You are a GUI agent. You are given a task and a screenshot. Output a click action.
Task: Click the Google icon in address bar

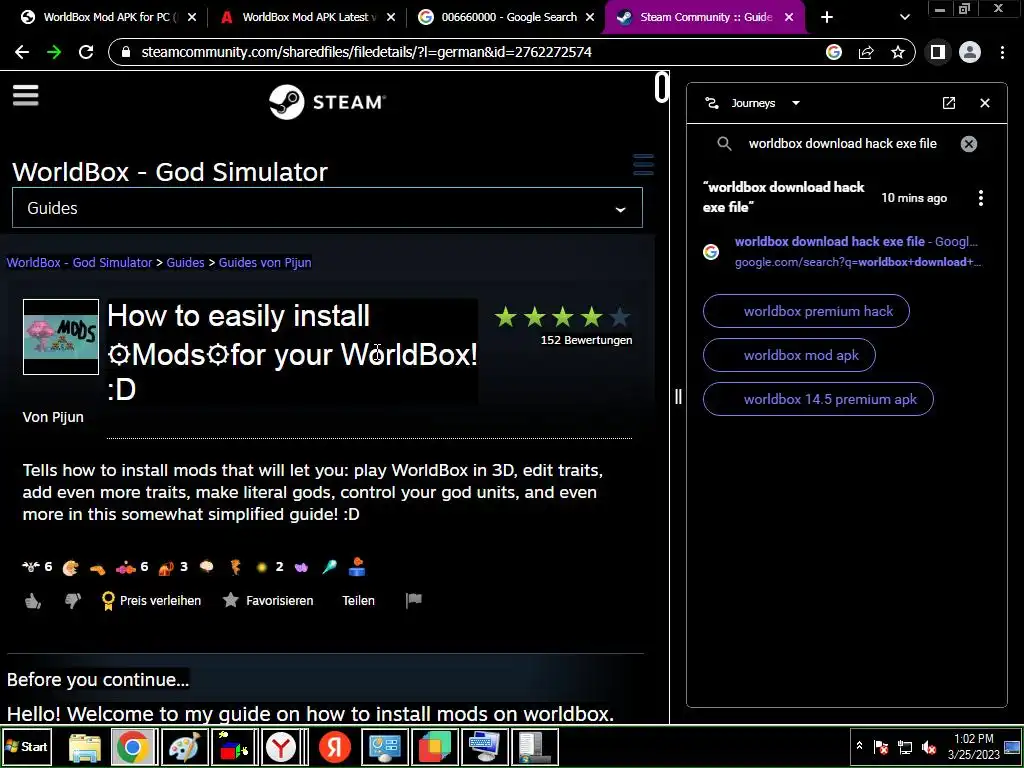click(x=834, y=52)
